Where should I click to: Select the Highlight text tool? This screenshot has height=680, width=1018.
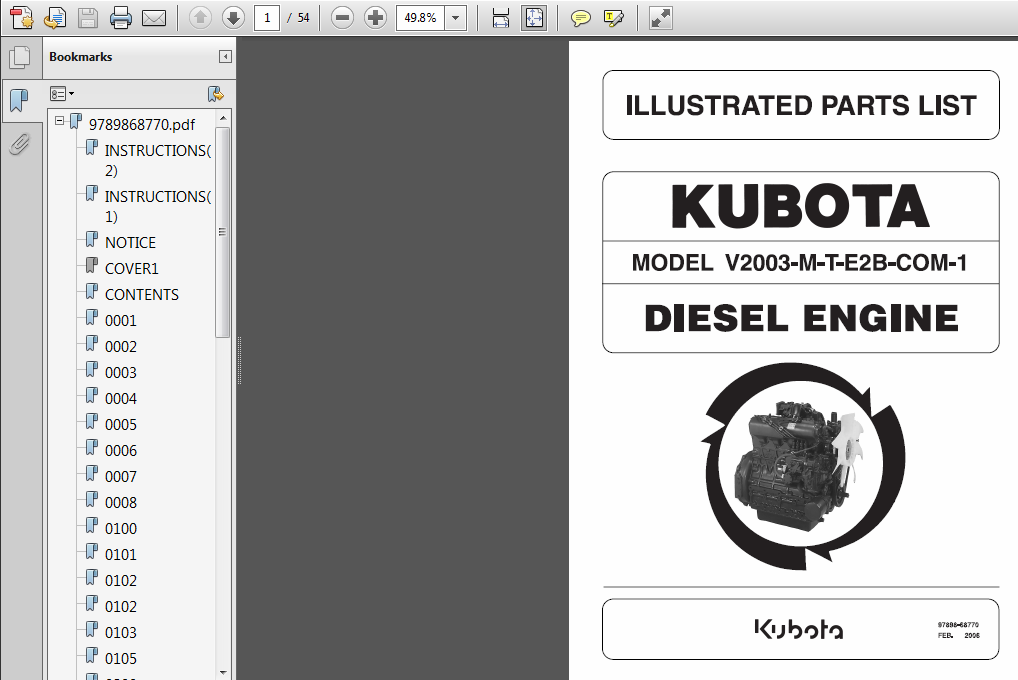point(614,18)
